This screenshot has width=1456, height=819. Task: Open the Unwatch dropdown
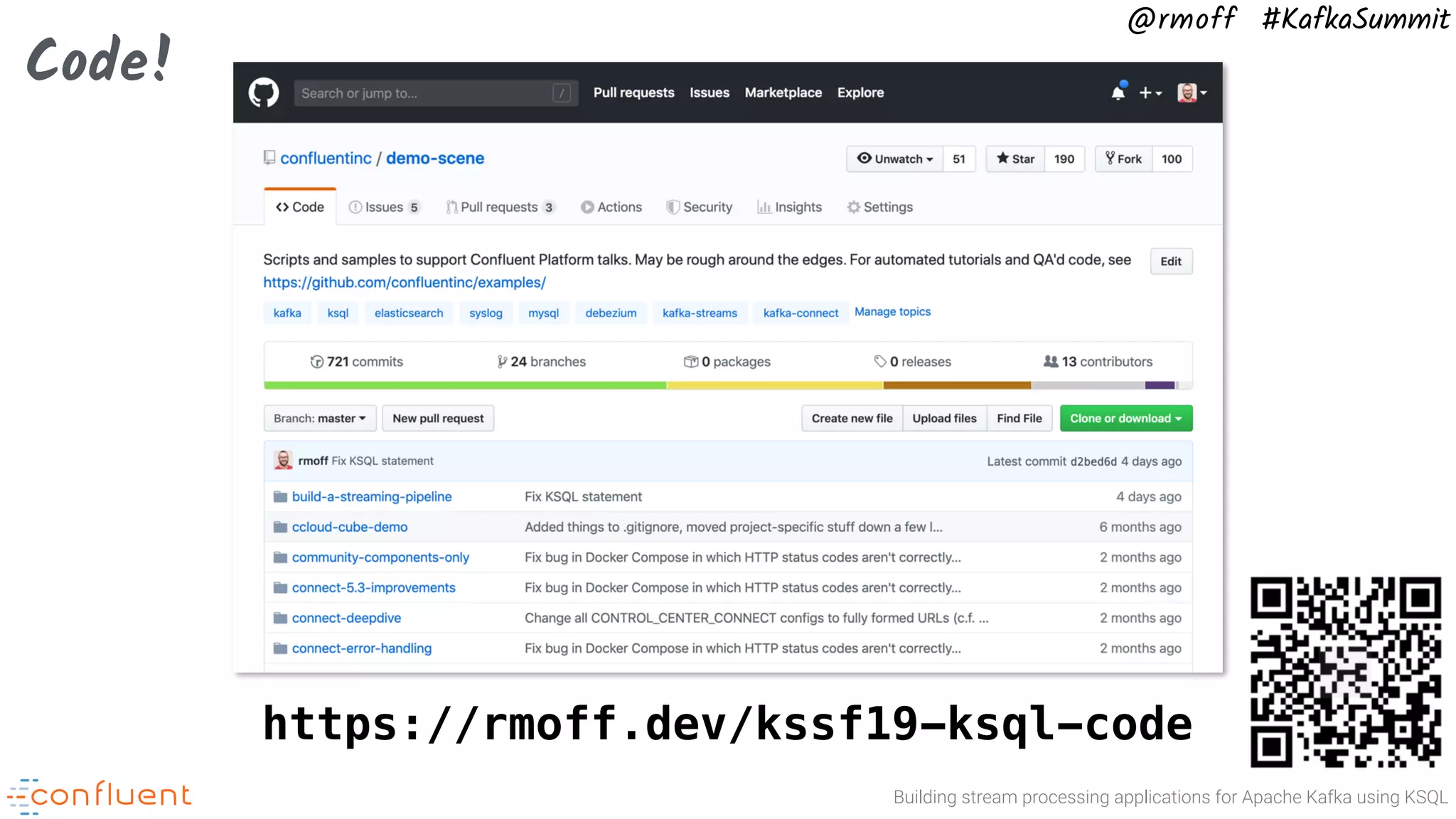[895, 159]
